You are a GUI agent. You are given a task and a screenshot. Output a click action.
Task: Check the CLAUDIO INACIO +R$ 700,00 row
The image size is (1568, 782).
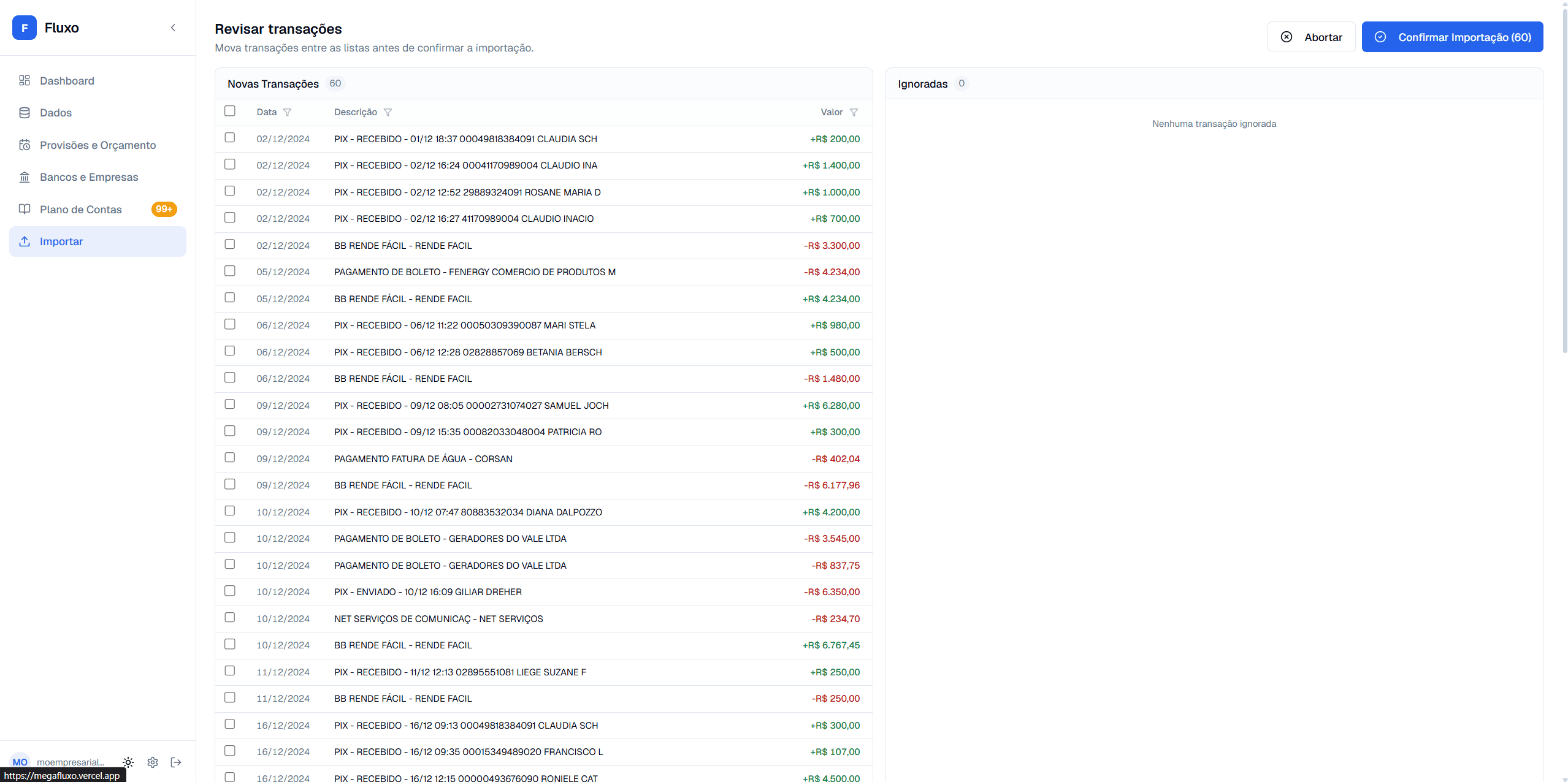point(230,218)
